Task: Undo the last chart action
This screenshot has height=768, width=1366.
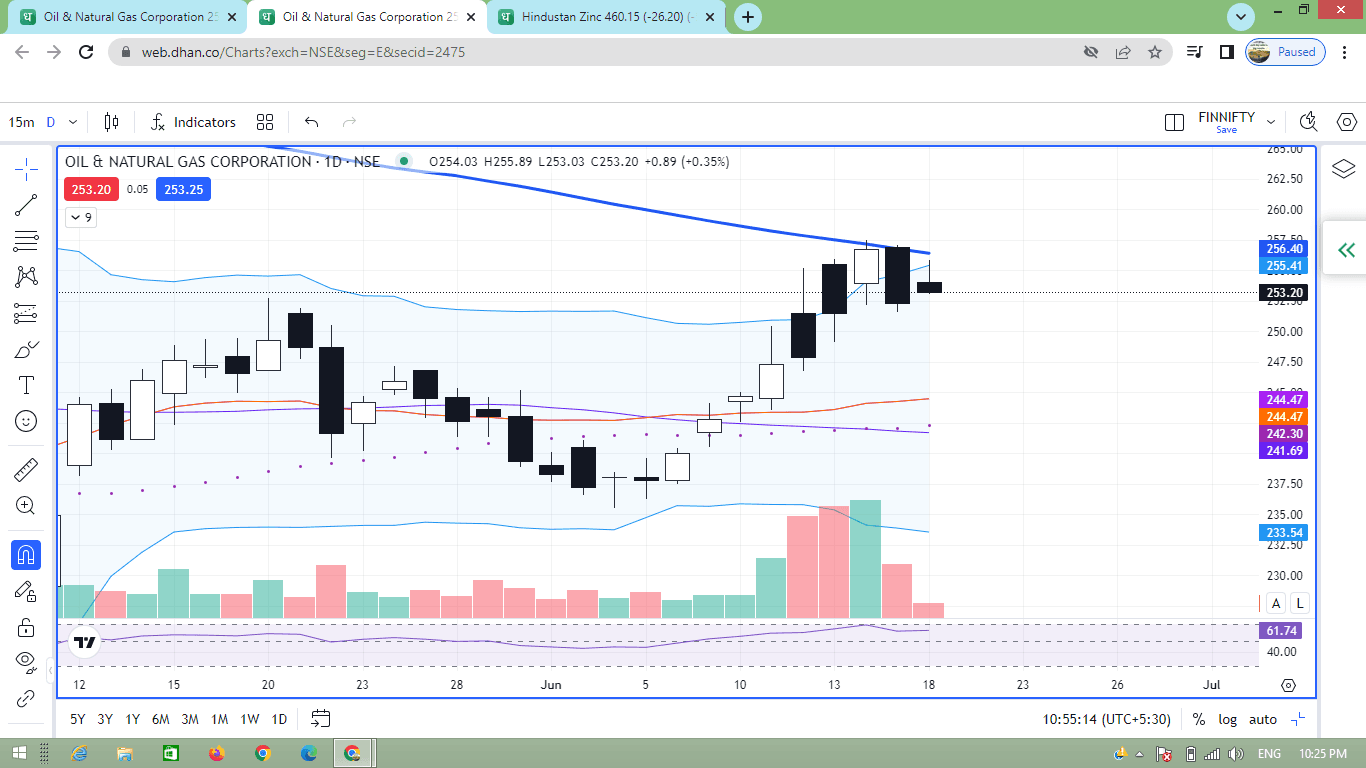Action: point(312,122)
